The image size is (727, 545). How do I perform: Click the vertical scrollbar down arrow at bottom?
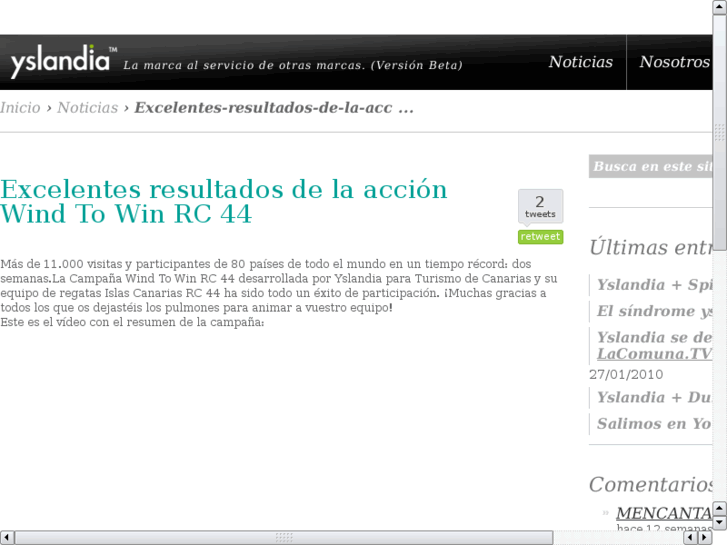coord(720,523)
